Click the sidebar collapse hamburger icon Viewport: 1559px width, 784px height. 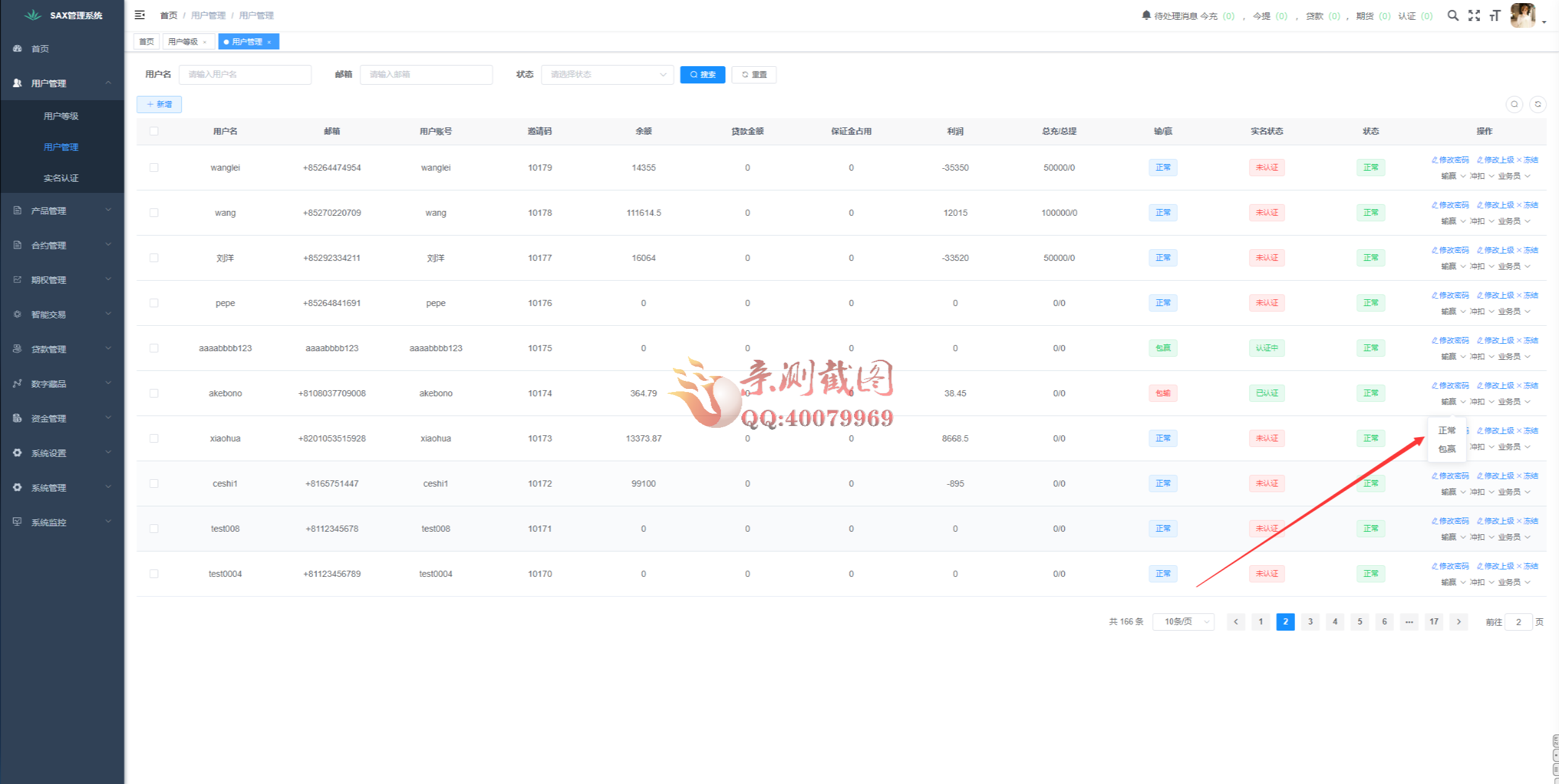click(x=140, y=15)
